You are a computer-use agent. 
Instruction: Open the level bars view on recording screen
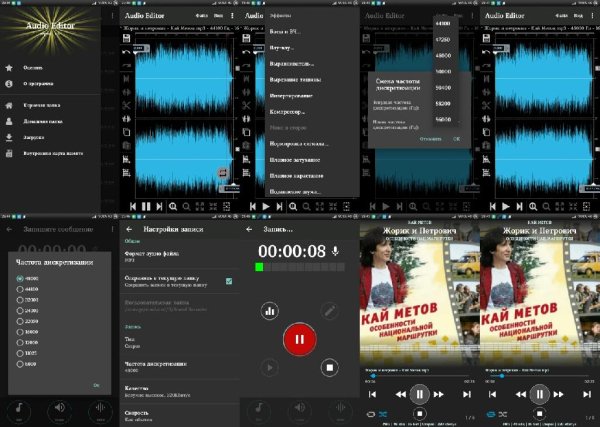click(270, 311)
